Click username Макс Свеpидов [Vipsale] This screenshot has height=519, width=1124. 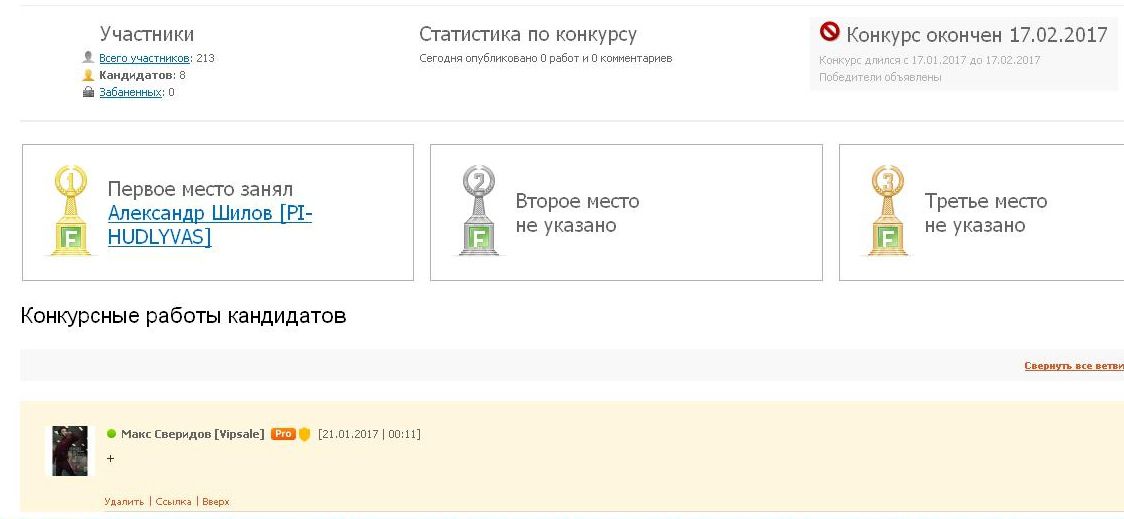[x=193, y=434]
